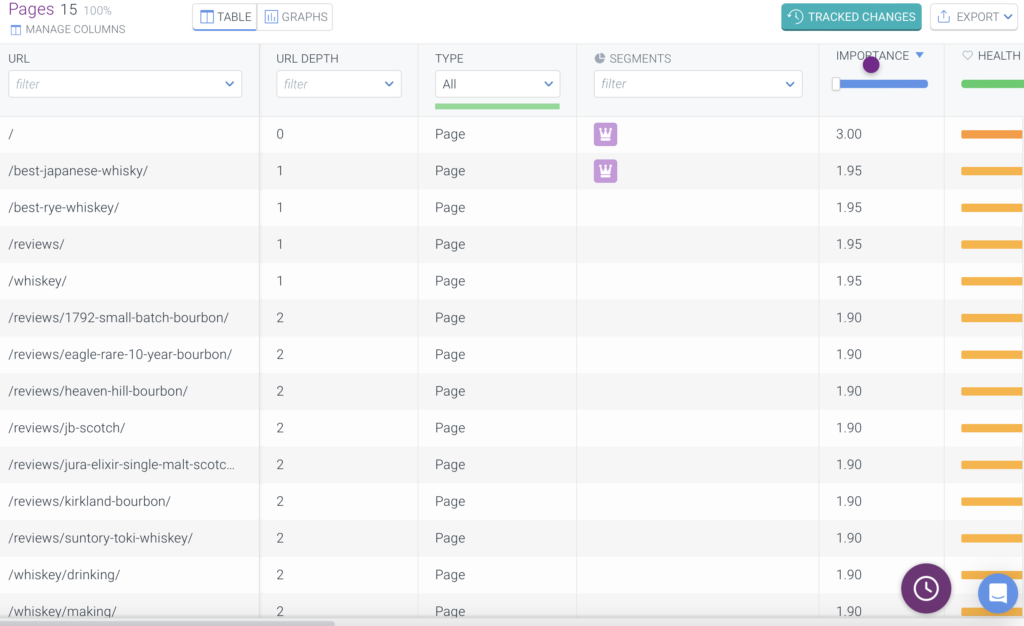Viewport: 1024px width, 626px height.
Task: Click the Manage Columns table icon
Action: (16, 29)
